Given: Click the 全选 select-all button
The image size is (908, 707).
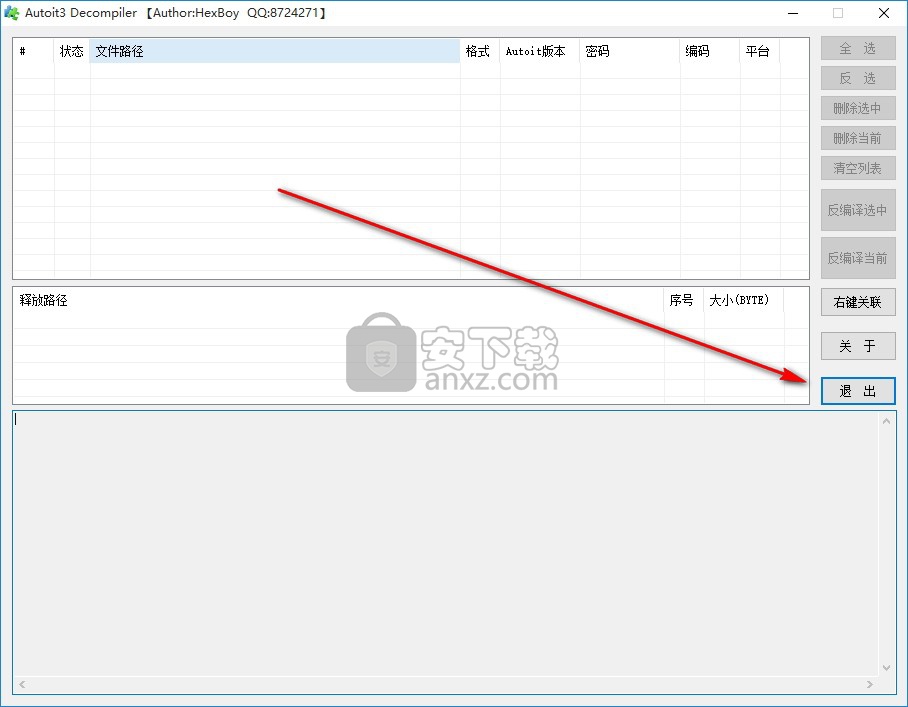Looking at the screenshot, I should click(x=858, y=49).
